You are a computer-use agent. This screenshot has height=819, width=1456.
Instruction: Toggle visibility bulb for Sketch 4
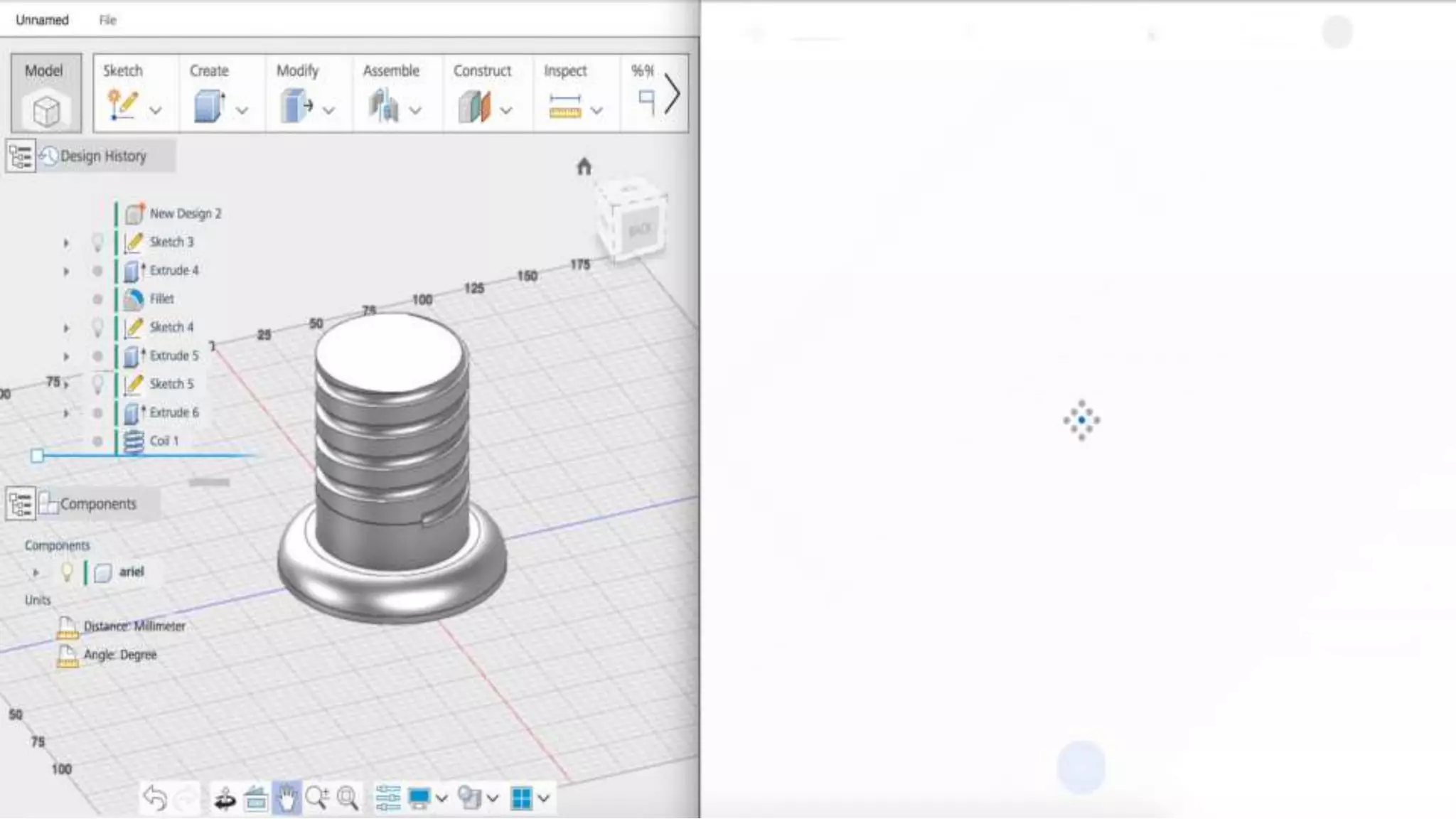coord(97,328)
